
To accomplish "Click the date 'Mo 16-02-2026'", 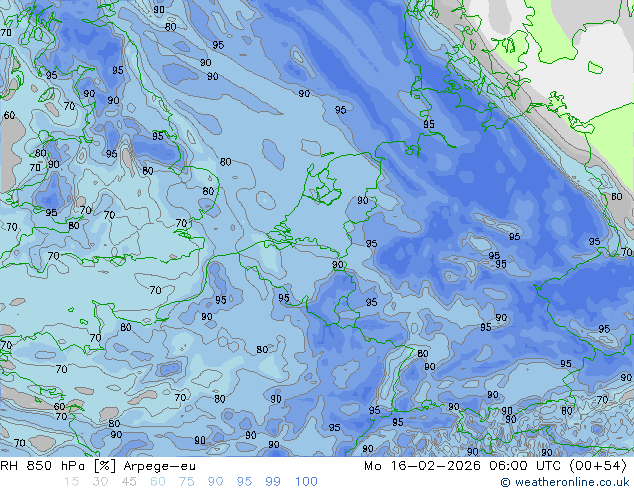I will pyautogui.click(x=422, y=466).
